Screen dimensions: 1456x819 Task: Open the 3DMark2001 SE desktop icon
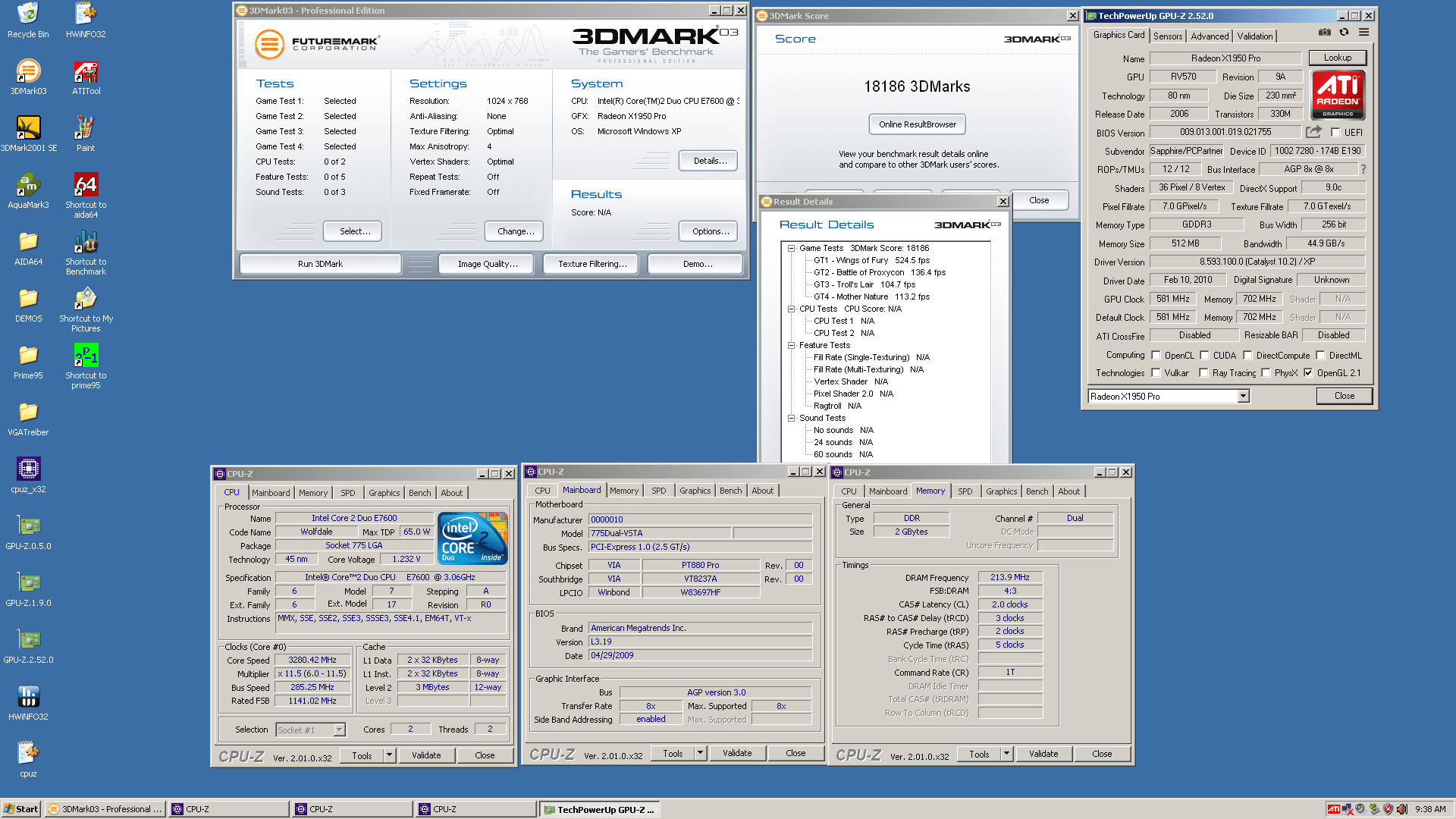28,134
